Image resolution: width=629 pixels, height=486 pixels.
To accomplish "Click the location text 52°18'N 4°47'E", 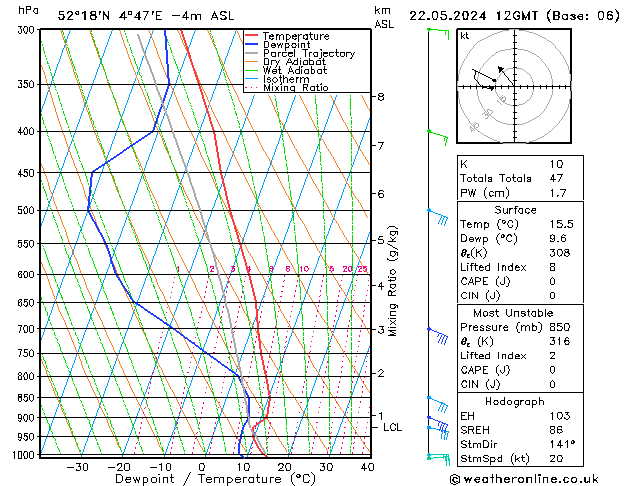I will pyautogui.click(x=110, y=16).
